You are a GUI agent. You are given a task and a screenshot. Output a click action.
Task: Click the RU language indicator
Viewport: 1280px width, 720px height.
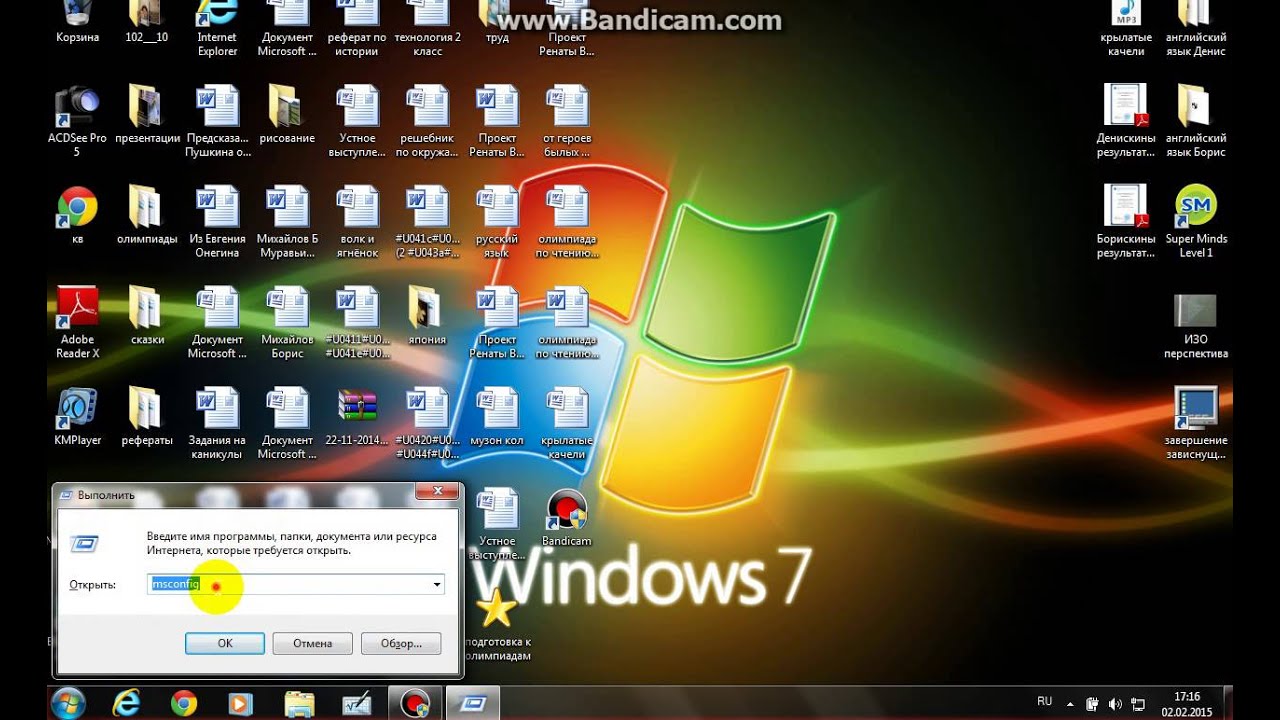[x=1045, y=702]
